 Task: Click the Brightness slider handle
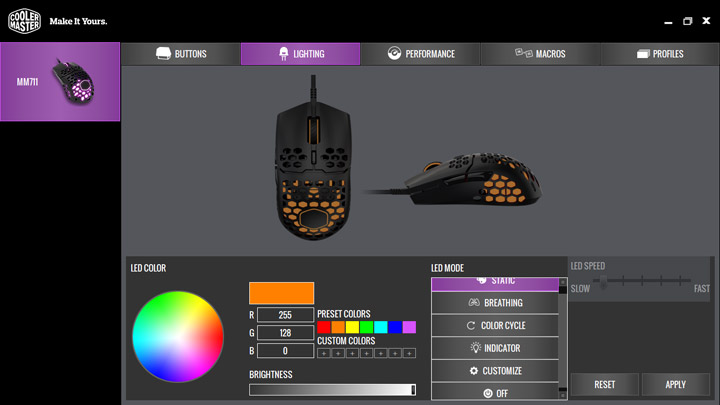tap(413, 390)
